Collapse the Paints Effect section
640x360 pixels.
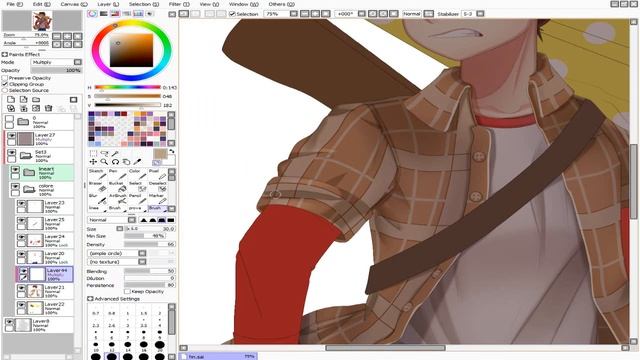(x=4, y=54)
